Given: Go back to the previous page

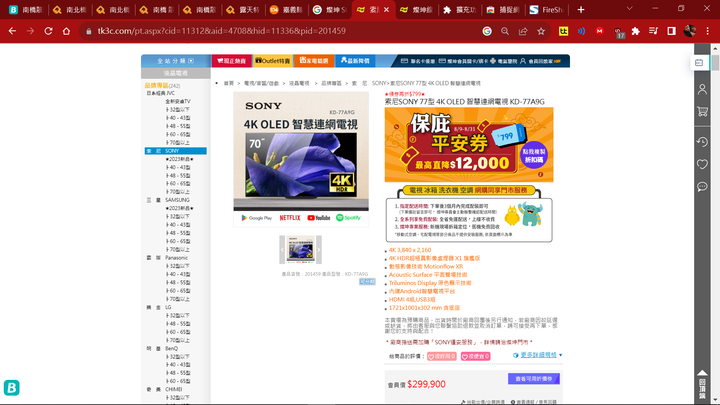Looking at the screenshot, I should pyautogui.click(x=12, y=31).
